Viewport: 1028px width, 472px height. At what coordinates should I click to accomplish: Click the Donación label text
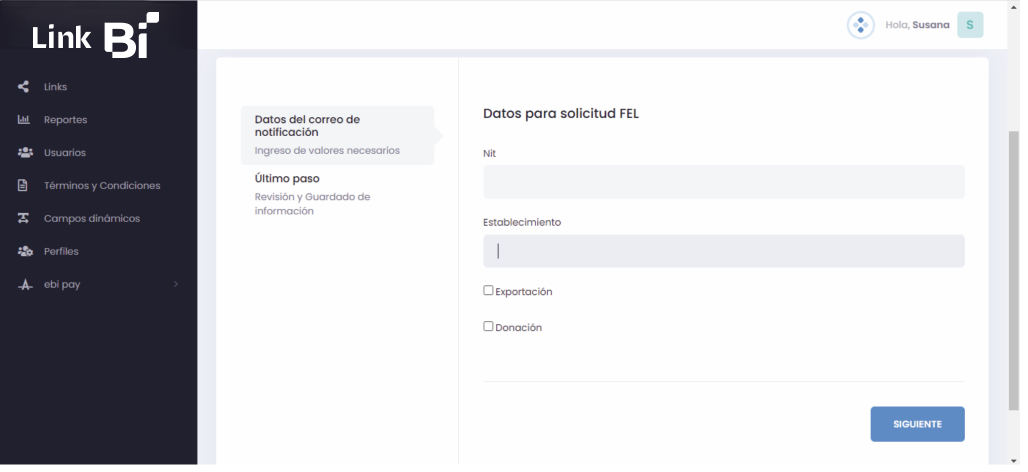[519, 328]
